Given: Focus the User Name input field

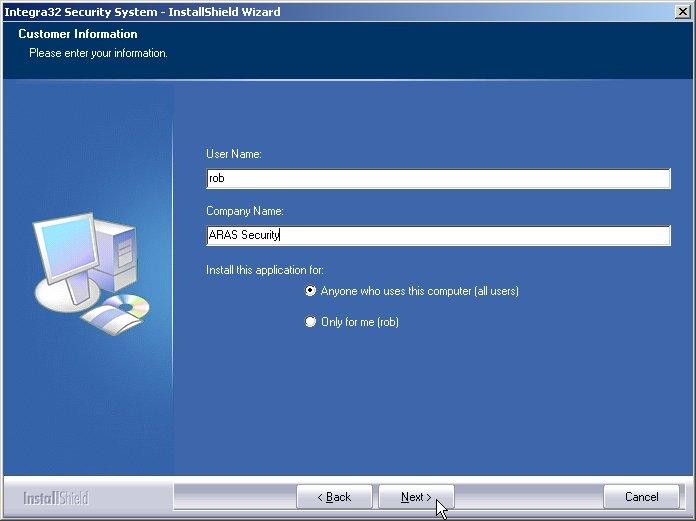Looking at the screenshot, I should point(439,178).
